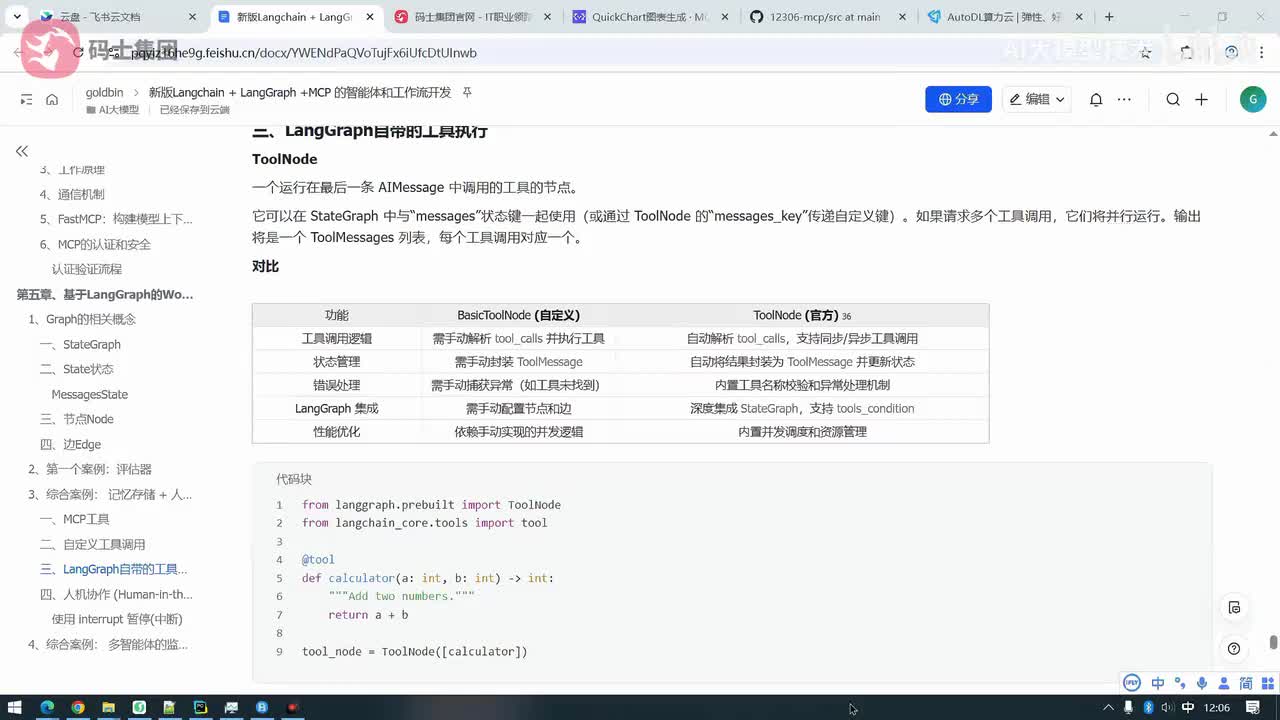
Task: Open a new browser tab
Action: 1109,17
